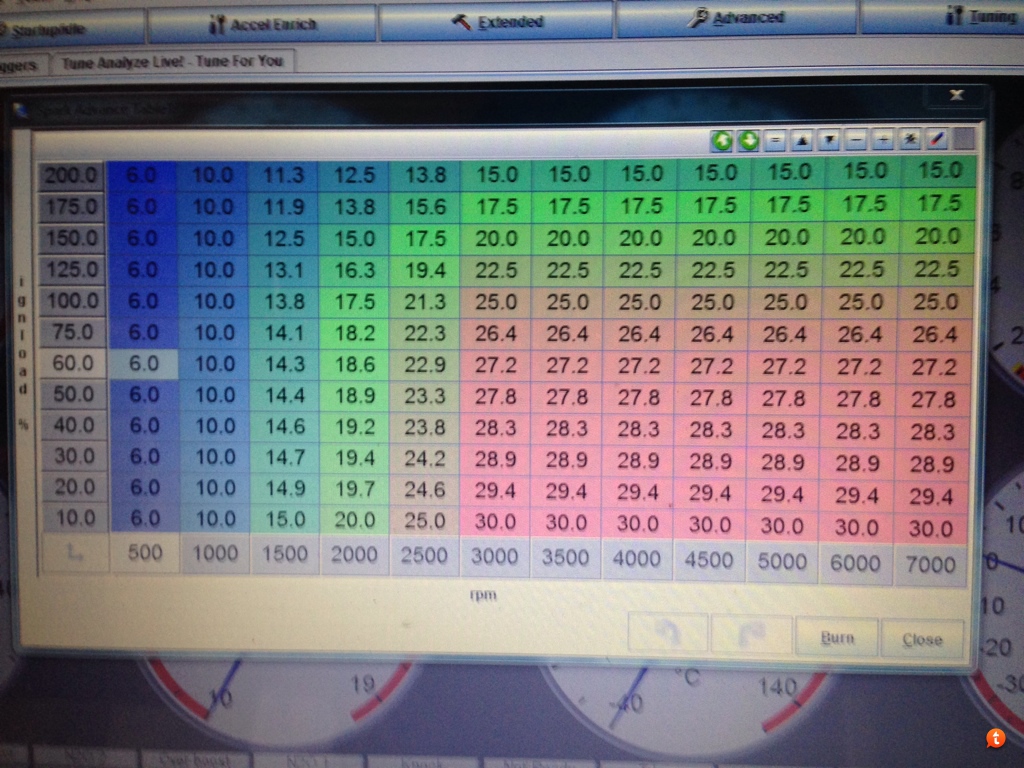Viewport: 1024px width, 768px height.
Task: Click the 10.0 load axis bin
Action: click(x=75, y=518)
